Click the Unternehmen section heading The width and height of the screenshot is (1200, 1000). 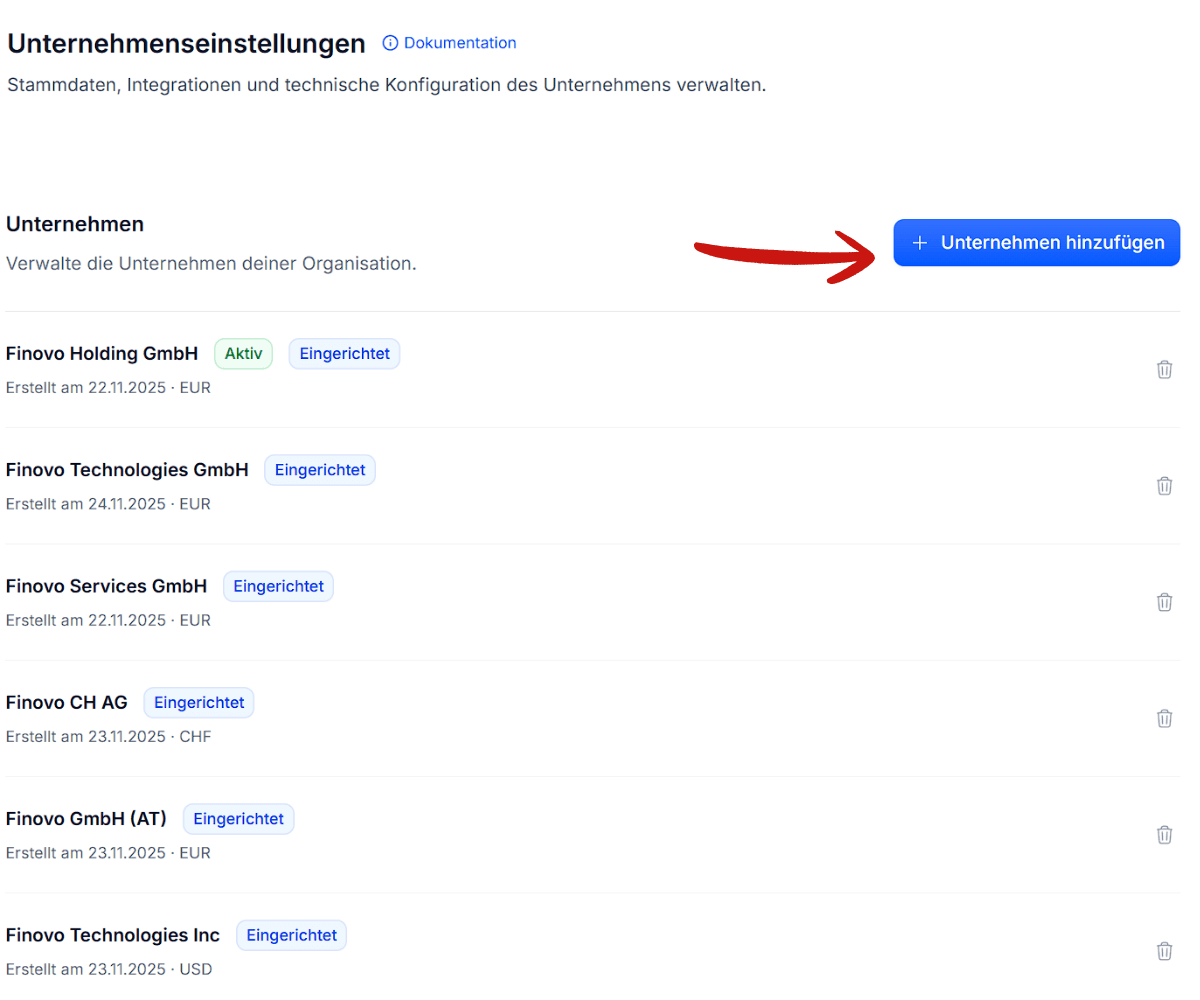75,224
